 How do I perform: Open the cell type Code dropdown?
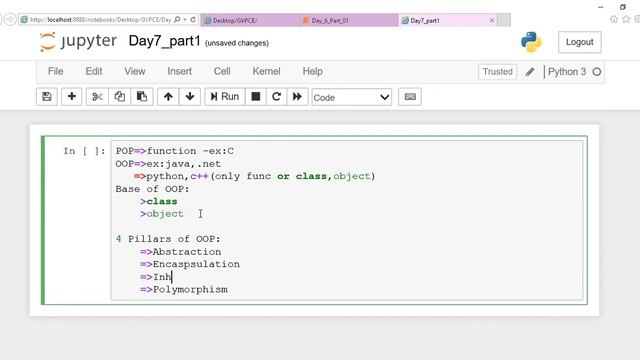[351, 97]
